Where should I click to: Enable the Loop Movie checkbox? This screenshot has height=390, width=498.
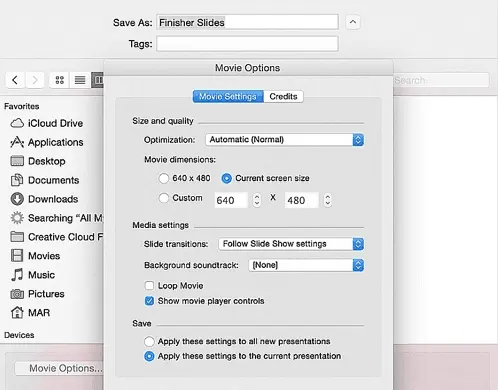point(149,286)
